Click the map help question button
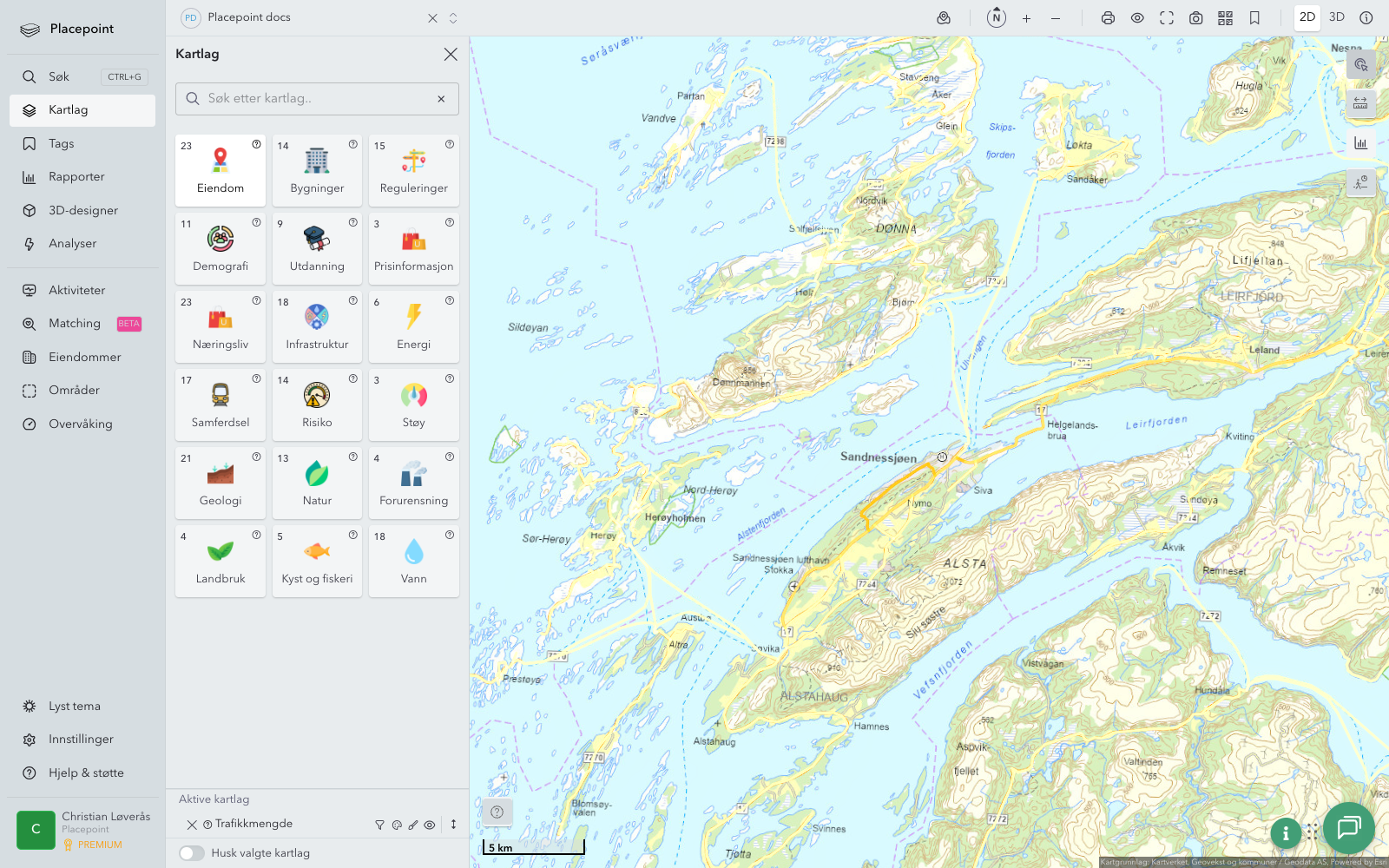Screen dimensions: 1389x868 [x=497, y=812]
